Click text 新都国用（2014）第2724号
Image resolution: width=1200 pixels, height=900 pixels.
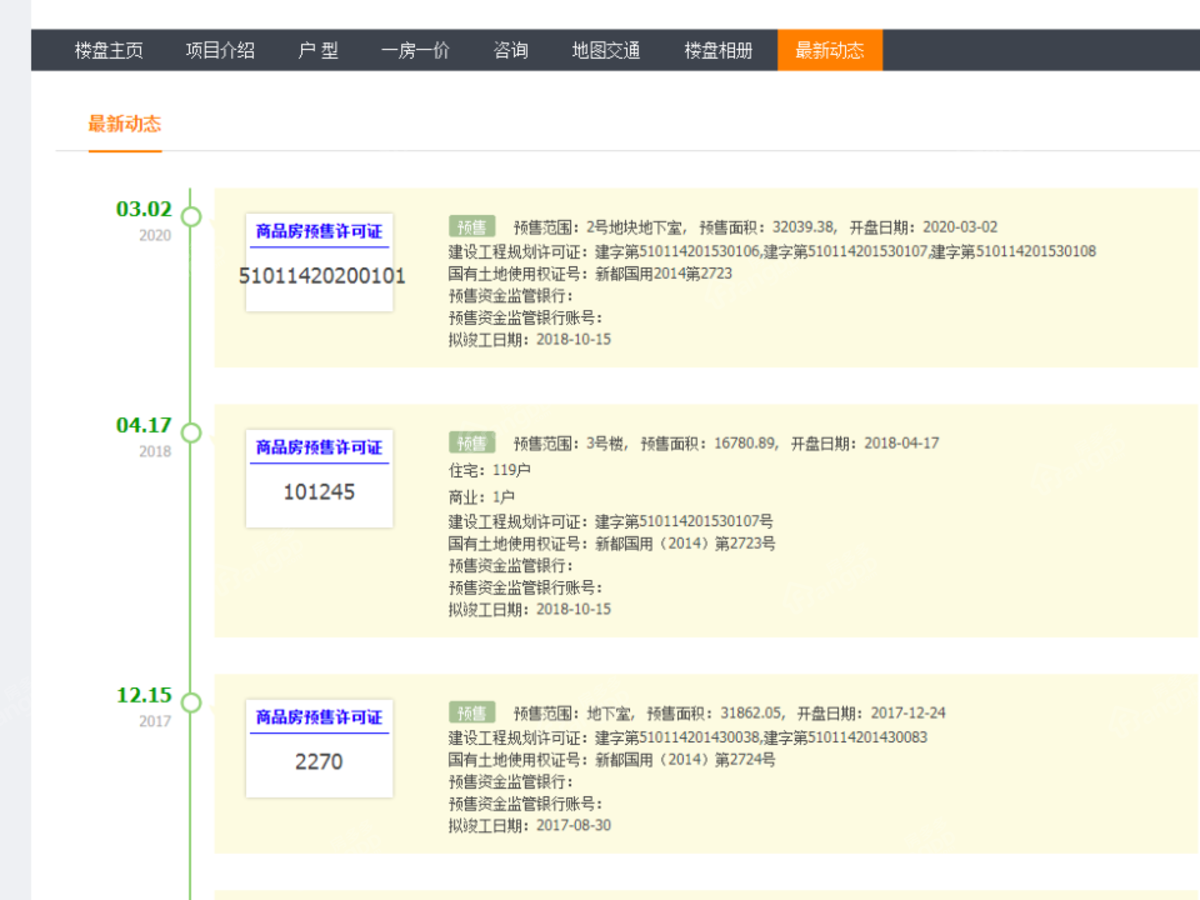click(685, 759)
